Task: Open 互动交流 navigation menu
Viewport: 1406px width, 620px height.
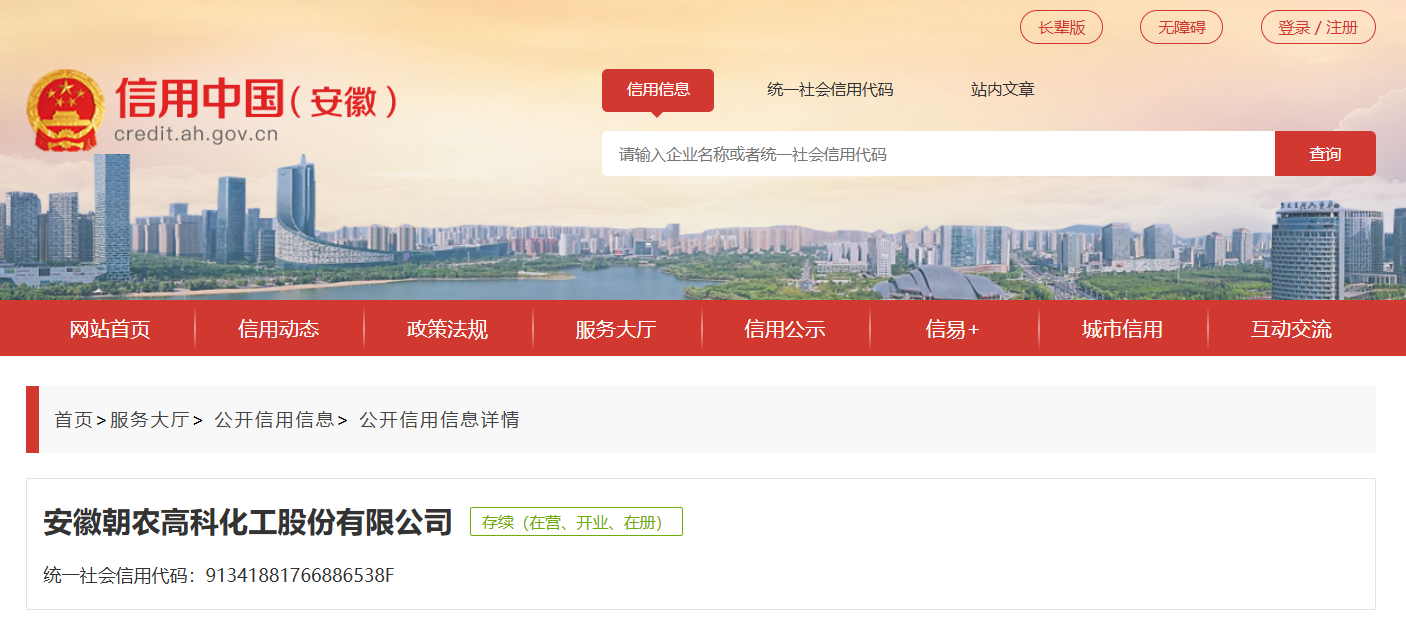Action: (1291, 329)
